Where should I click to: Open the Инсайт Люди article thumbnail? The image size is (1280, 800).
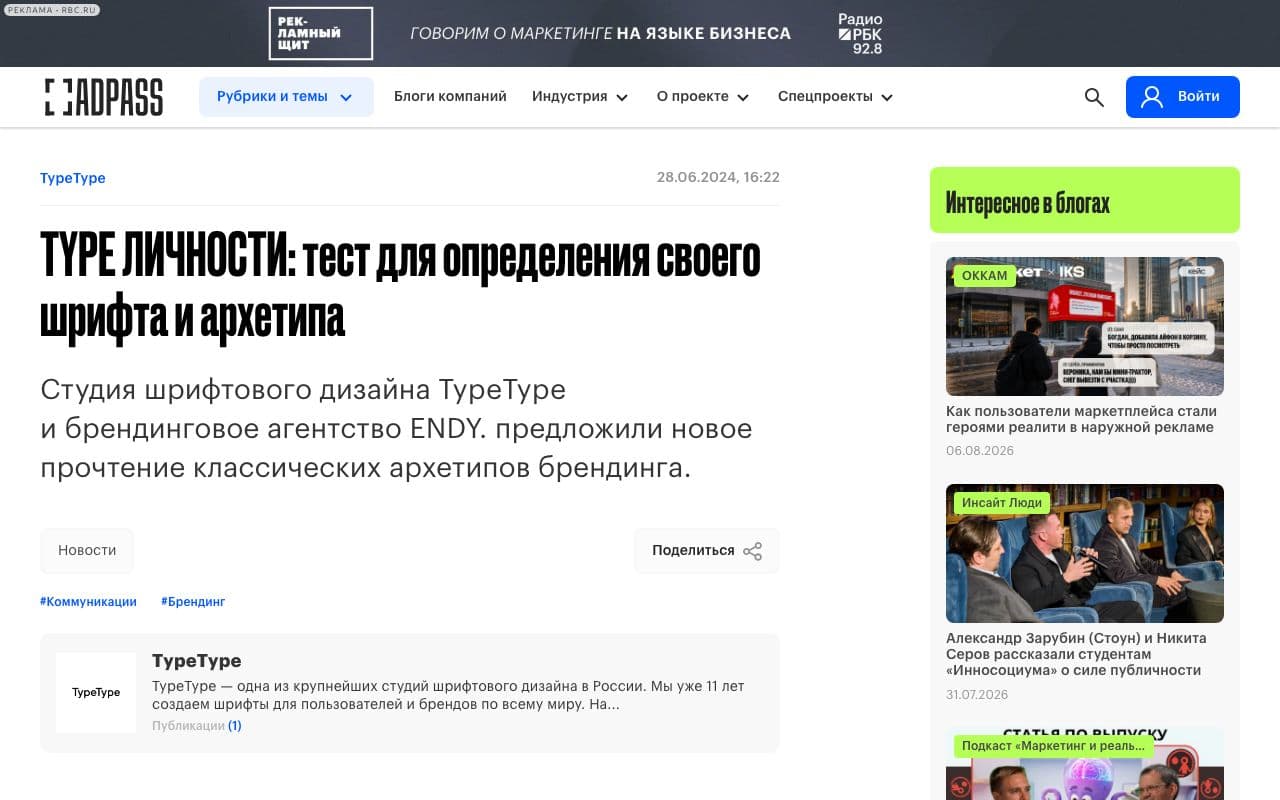click(1085, 554)
